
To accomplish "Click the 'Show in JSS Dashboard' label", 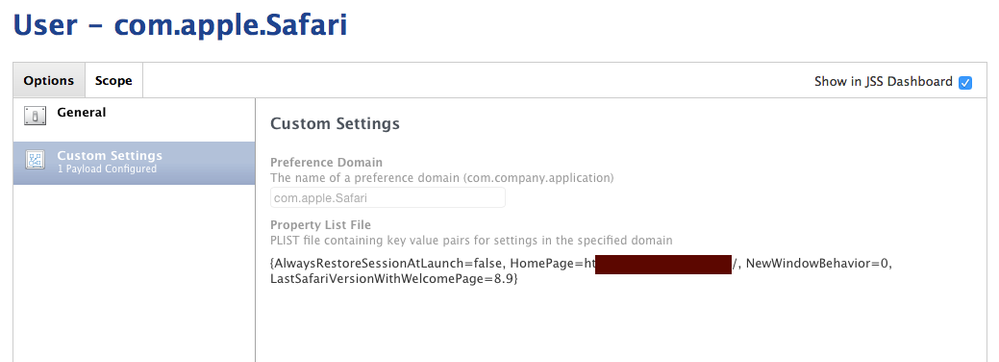I will coord(883,82).
